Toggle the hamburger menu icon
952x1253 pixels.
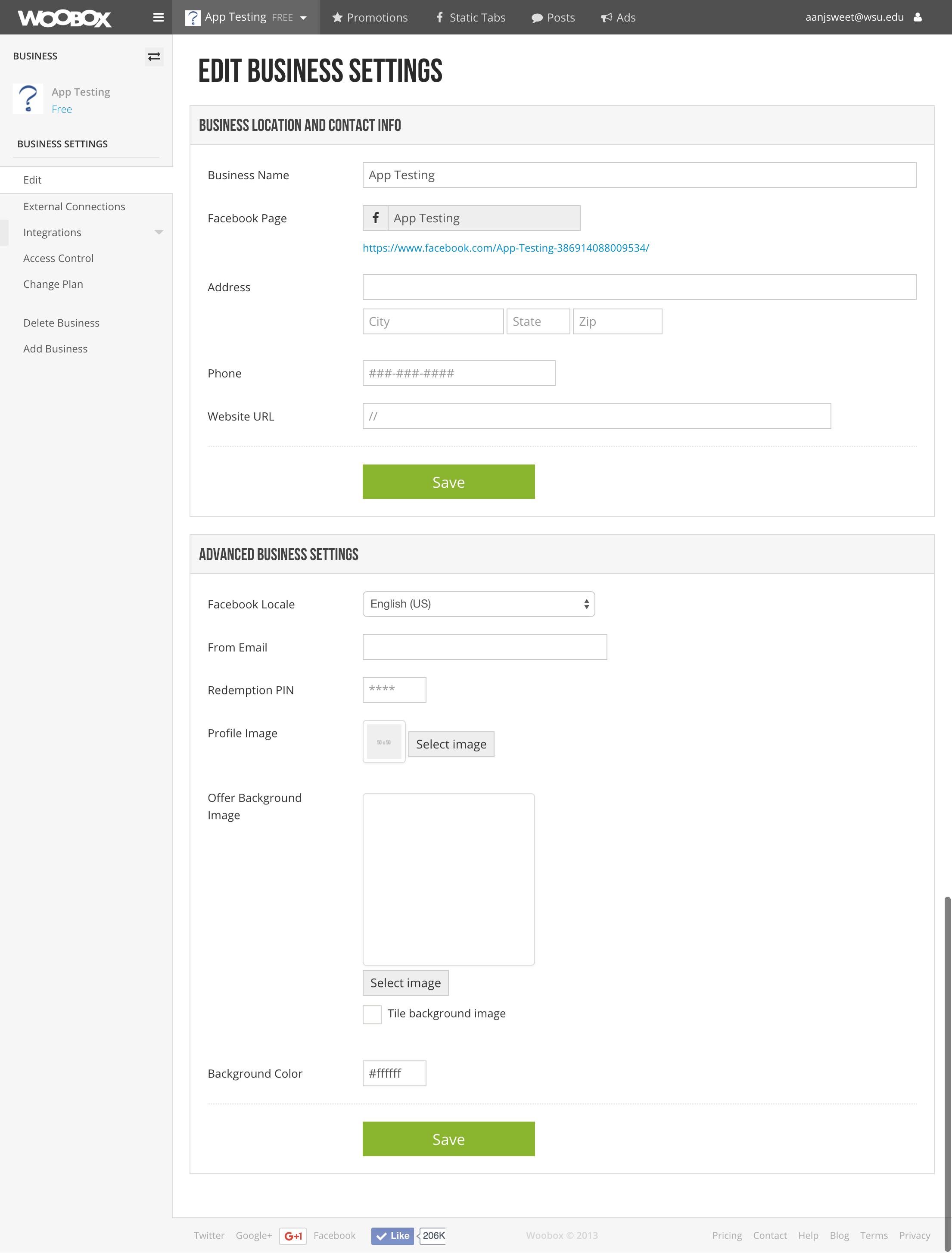point(159,18)
